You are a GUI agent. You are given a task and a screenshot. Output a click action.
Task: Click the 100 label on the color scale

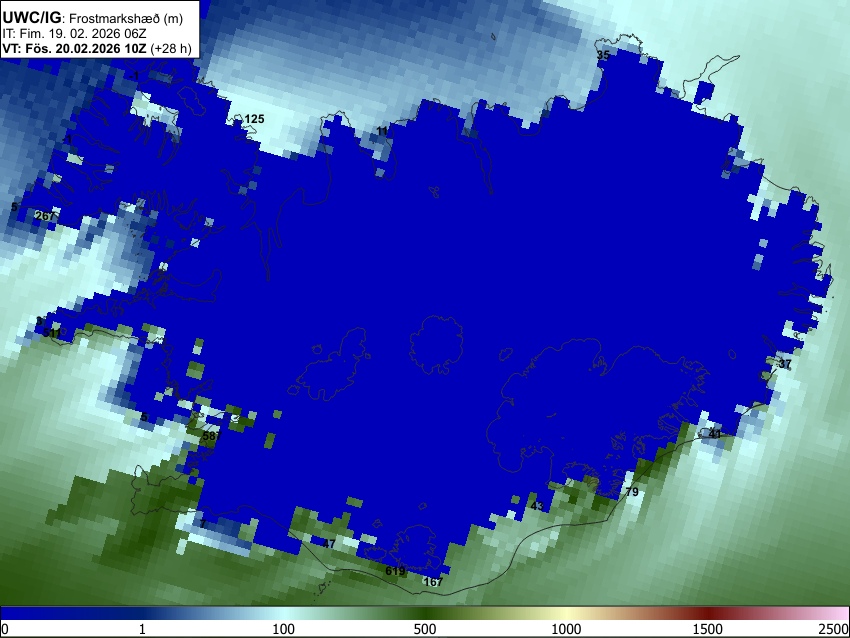[x=283, y=629]
